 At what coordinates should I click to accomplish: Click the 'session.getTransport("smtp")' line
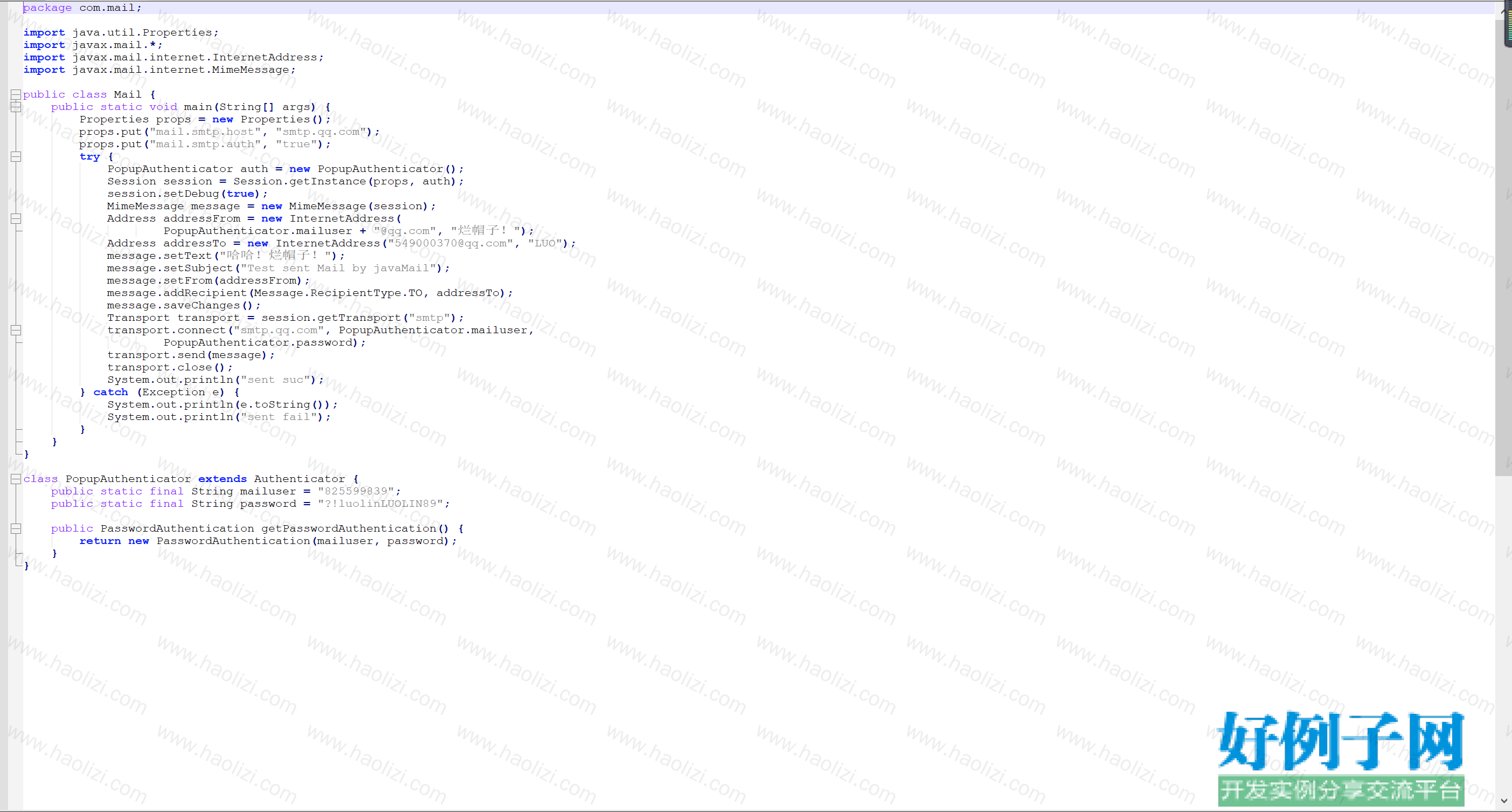point(286,318)
